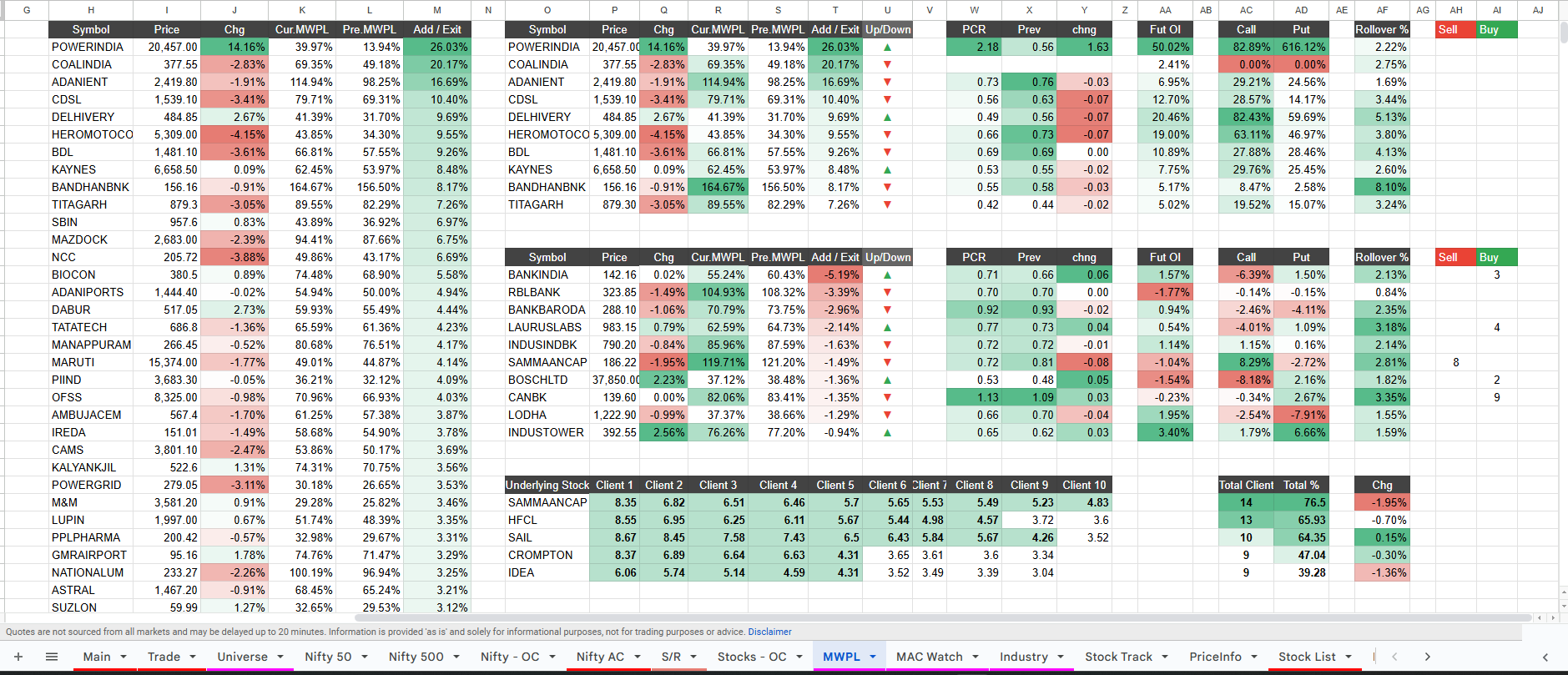This screenshot has height=675, width=1568.
Task: Click green up arrow in top POWERINDIA row
Action: click(887, 47)
